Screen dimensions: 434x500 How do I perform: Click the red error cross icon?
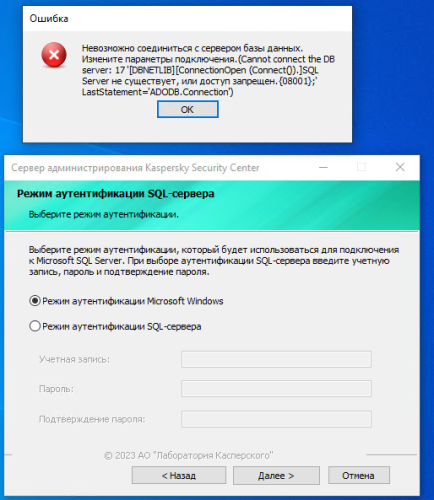[54, 55]
